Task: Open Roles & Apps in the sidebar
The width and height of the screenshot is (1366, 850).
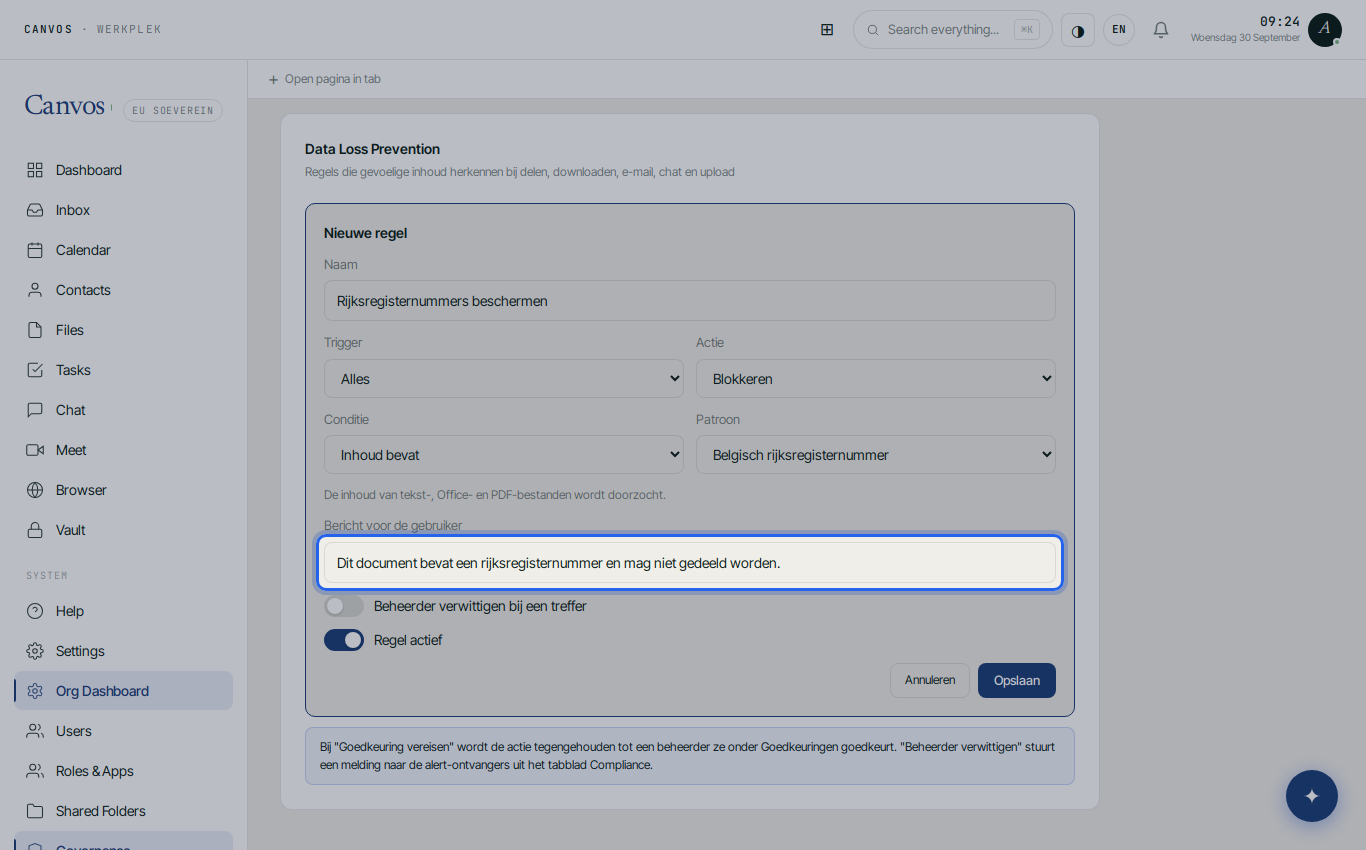Action: point(124,771)
